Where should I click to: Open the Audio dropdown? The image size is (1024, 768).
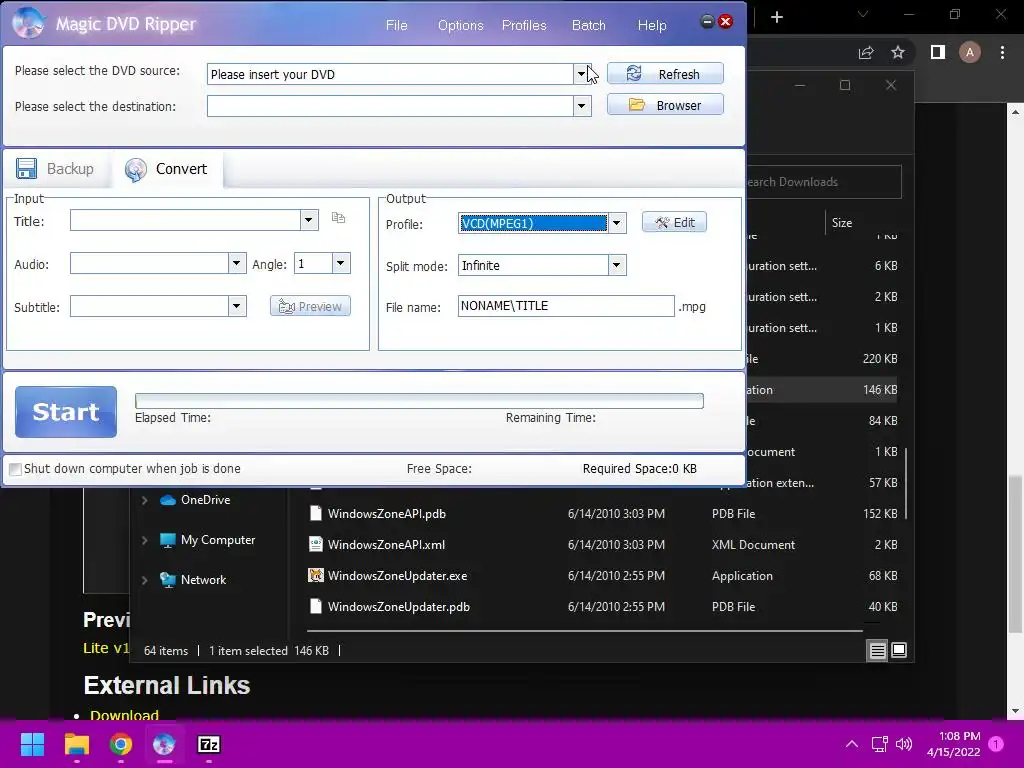237,263
